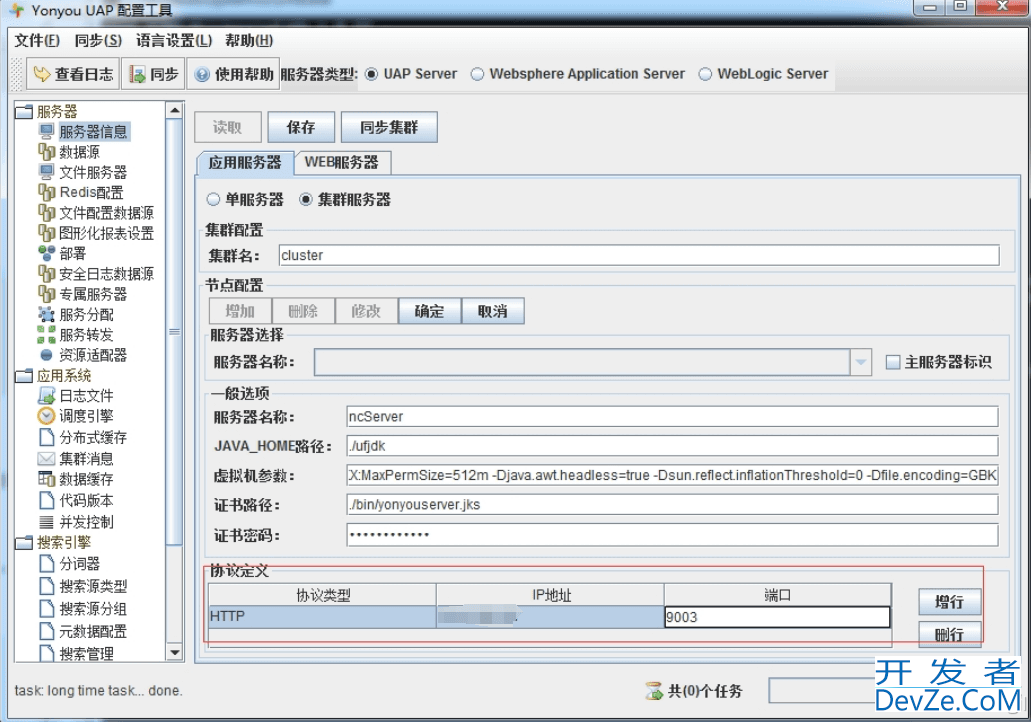The width and height of the screenshot is (1031, 722).
Task: Click the 并发控制 lines icon
Action: (x=47, y=522)
